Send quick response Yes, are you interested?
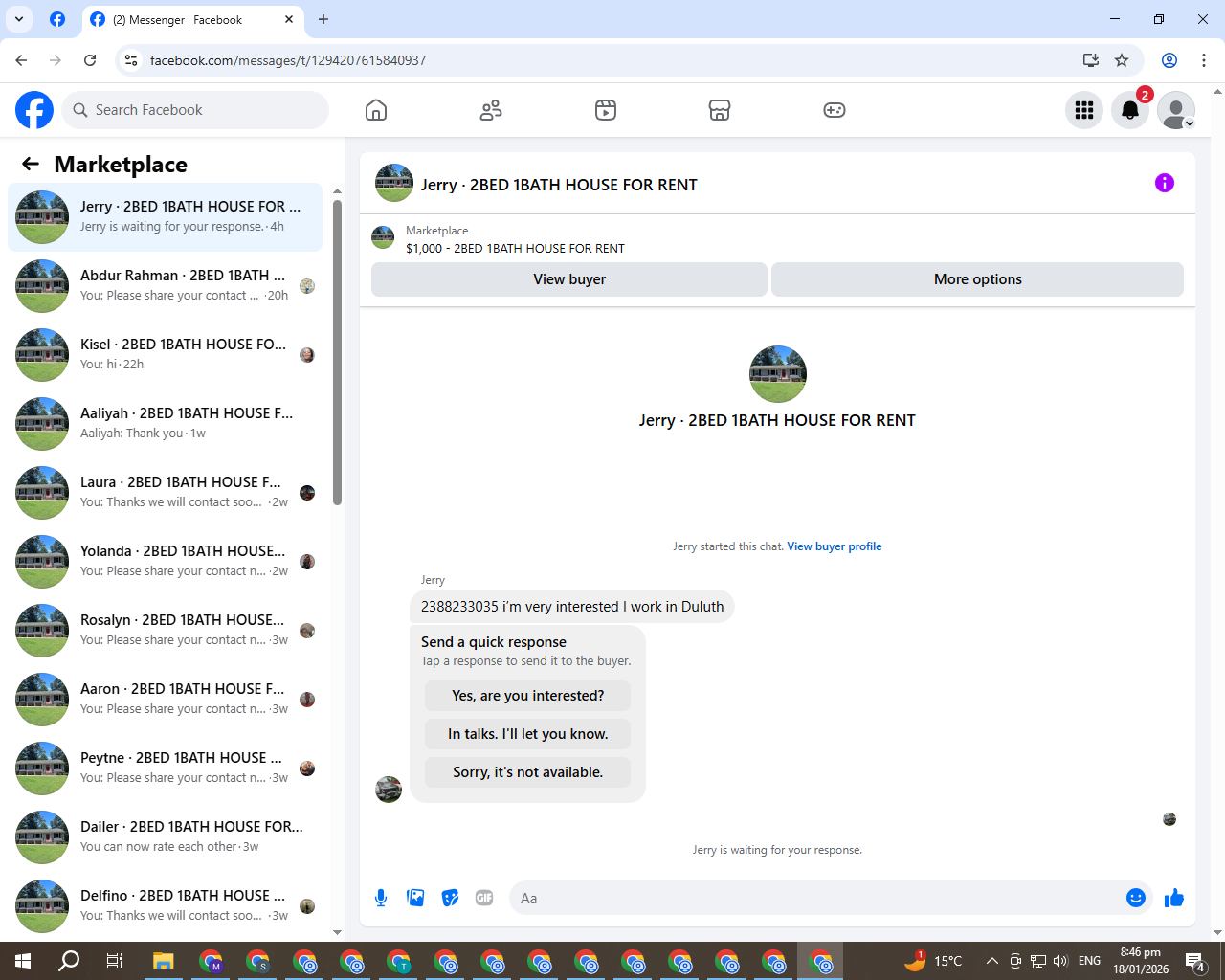 coord(528,696)
